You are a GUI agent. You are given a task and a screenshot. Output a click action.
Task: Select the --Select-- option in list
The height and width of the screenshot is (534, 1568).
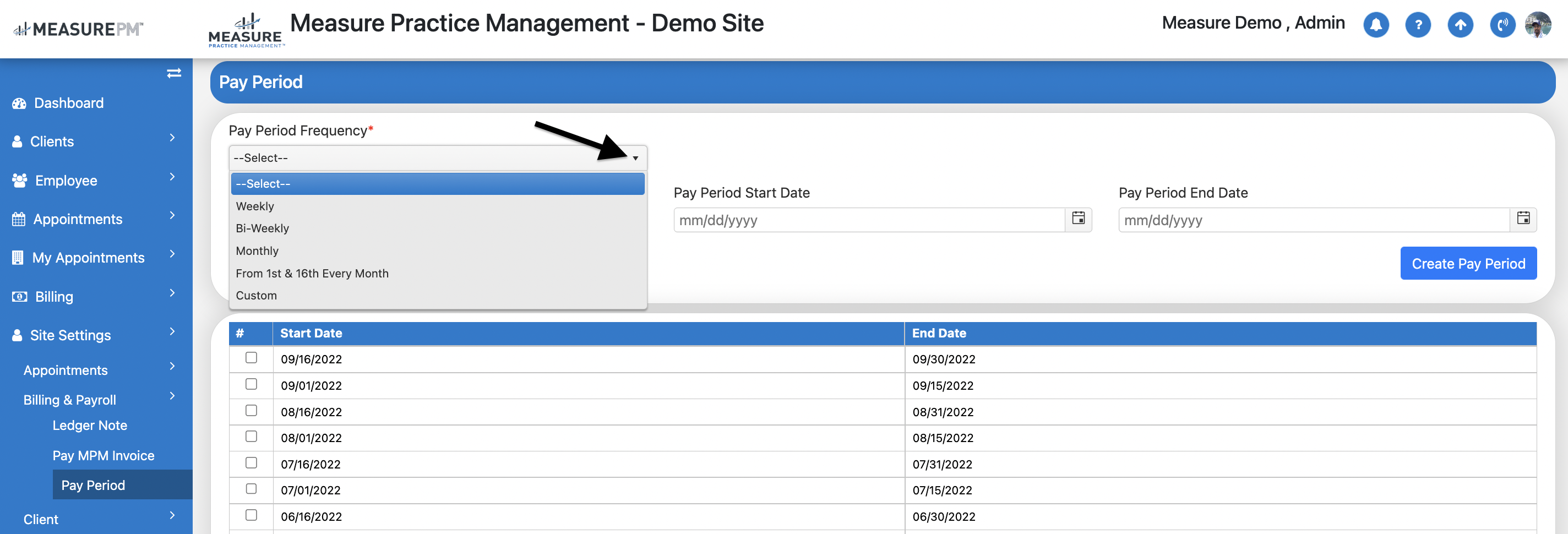[x=438, y=184]
